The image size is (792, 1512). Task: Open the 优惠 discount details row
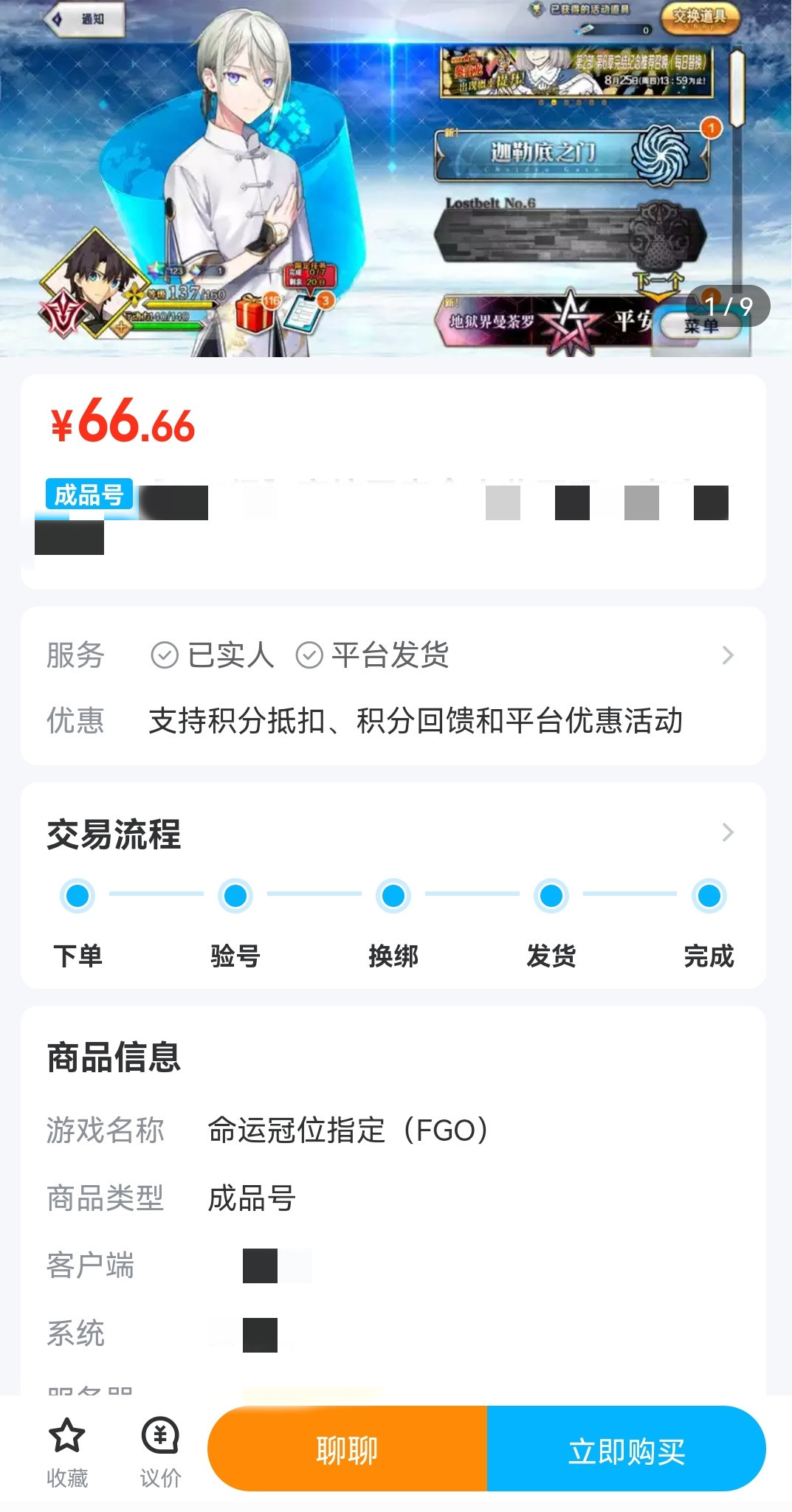(x=415, y=721)
